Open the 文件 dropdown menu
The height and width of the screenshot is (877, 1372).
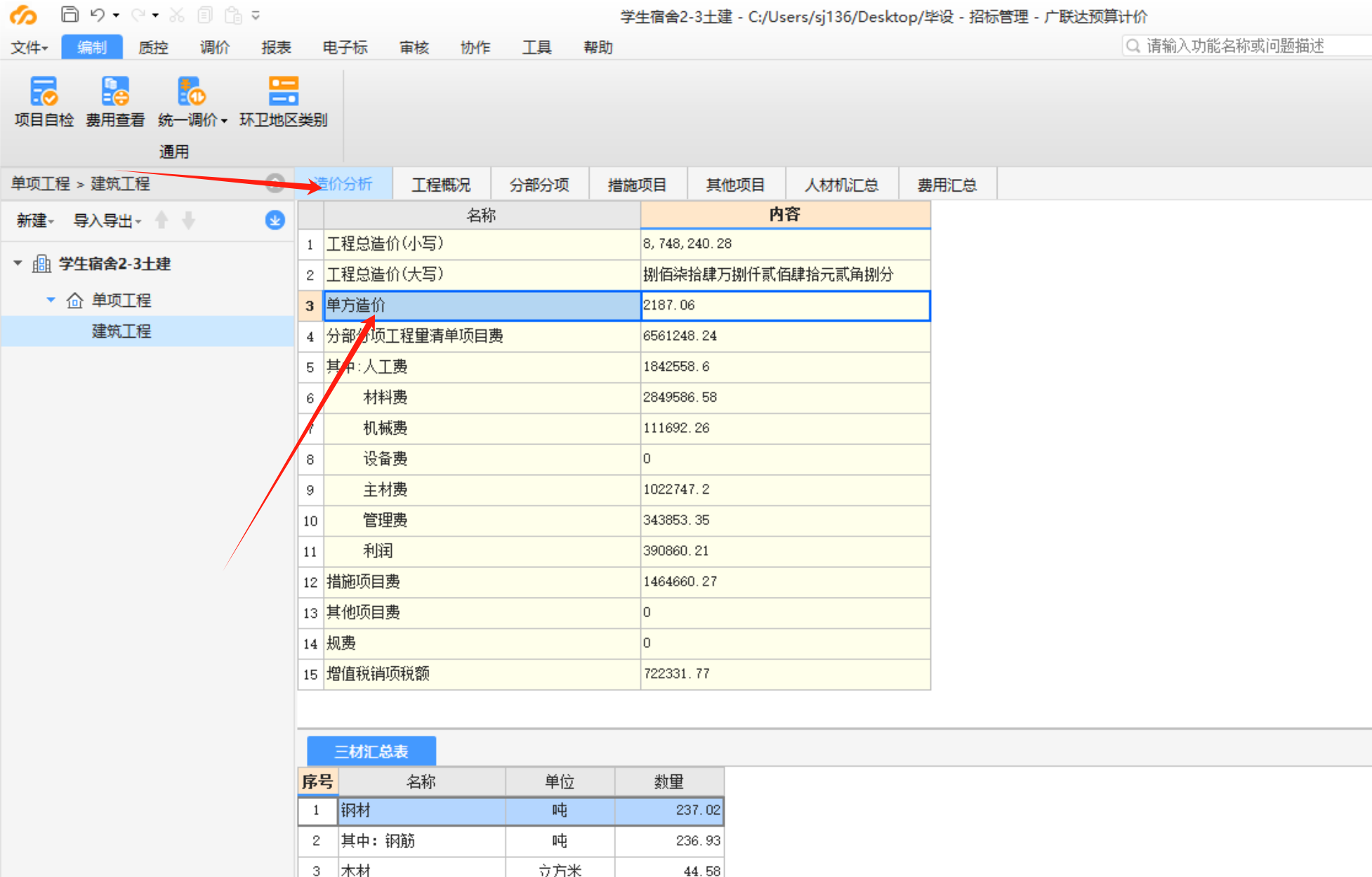pos(29,47)
